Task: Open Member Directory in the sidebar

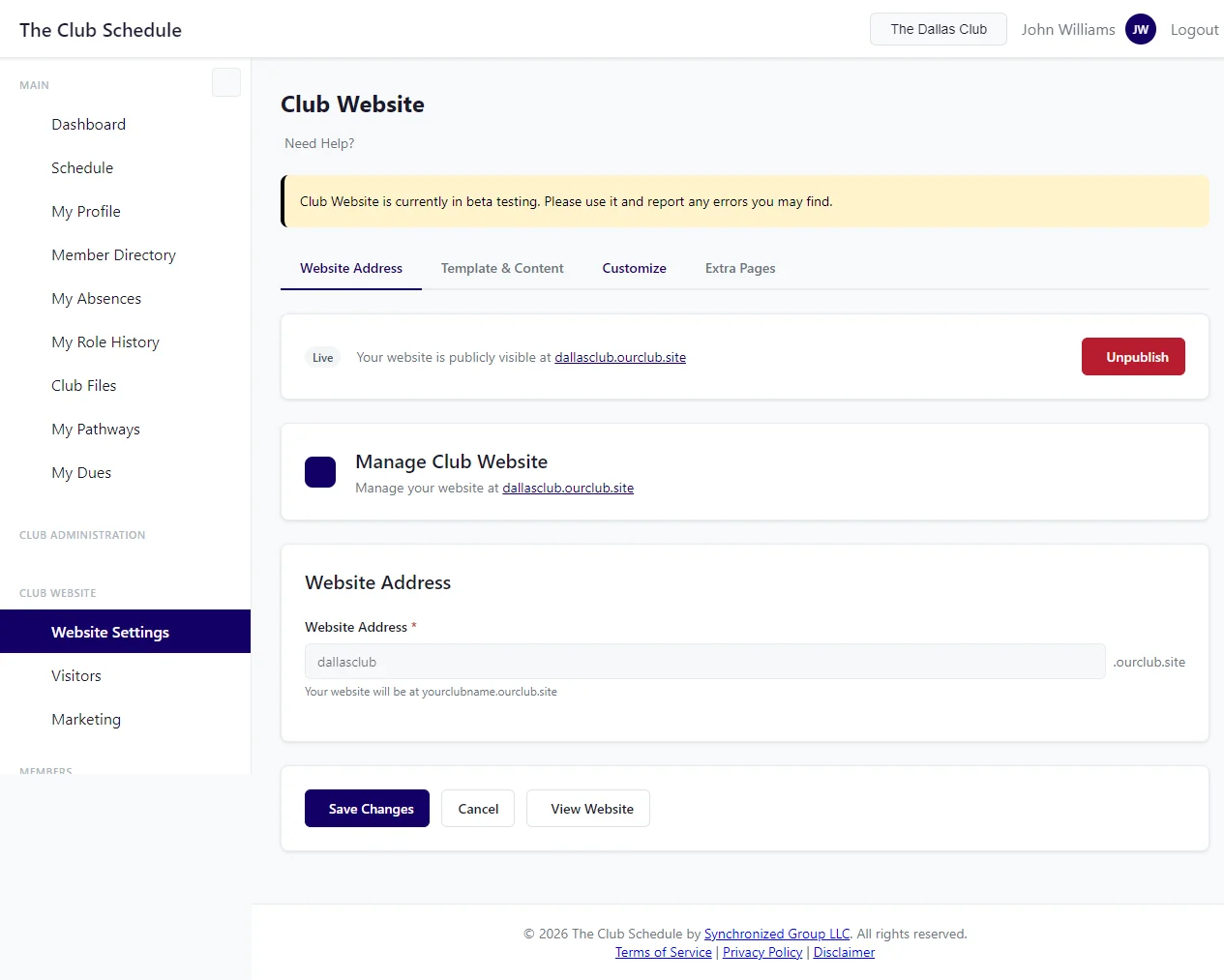Action: [113, 255]
